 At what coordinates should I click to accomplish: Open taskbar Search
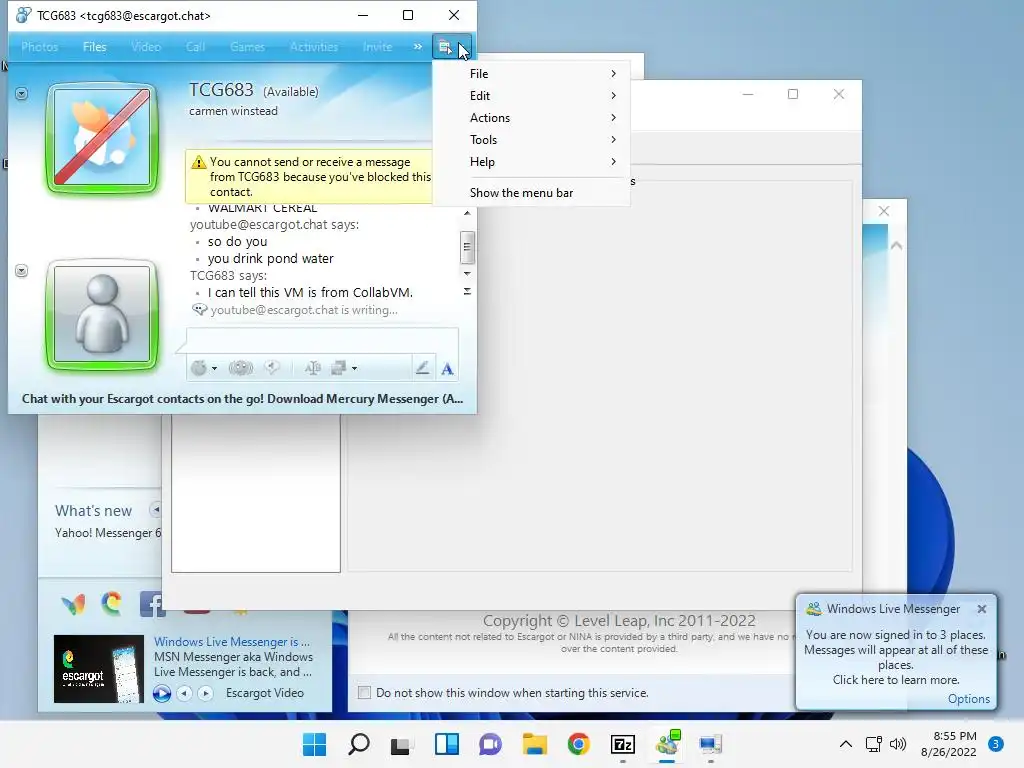point(359,744)
